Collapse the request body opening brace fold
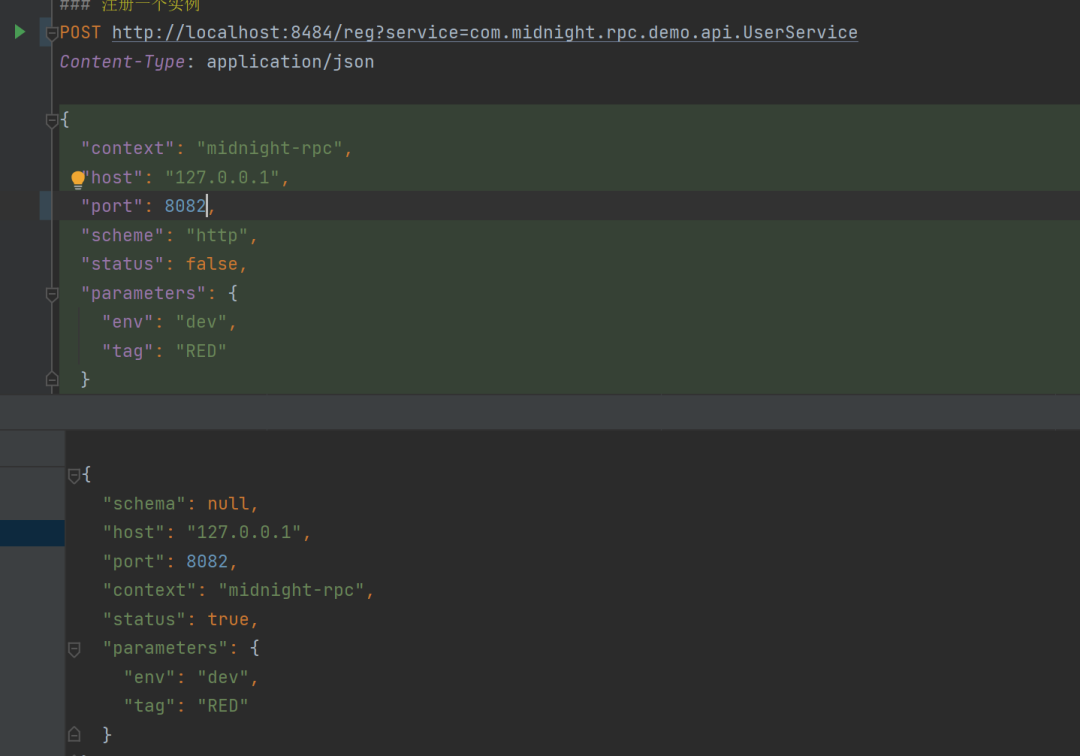Viewport: 1080px width, 756px height. point(52,120)
